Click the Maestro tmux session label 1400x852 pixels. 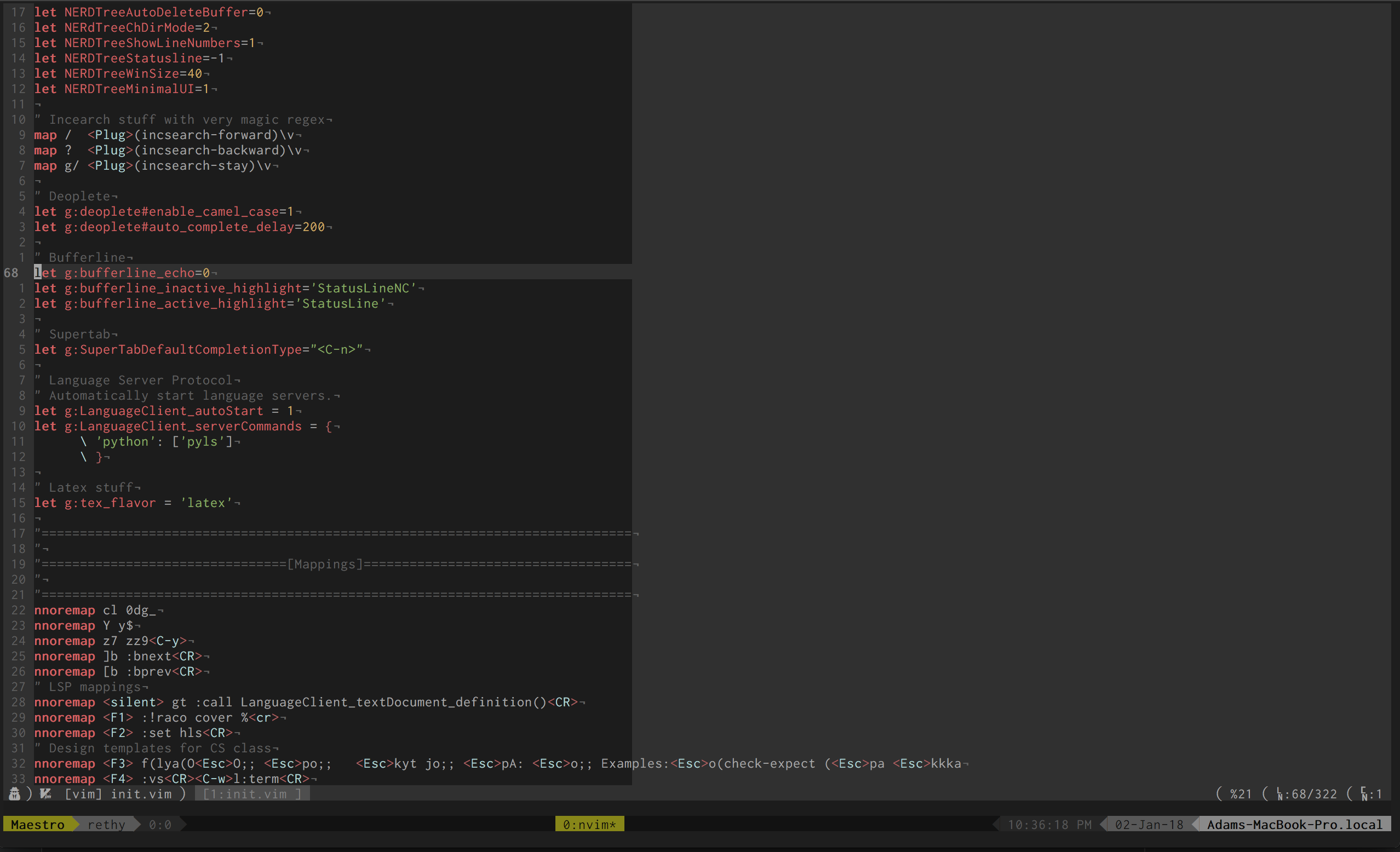click(x=37, y=824)
